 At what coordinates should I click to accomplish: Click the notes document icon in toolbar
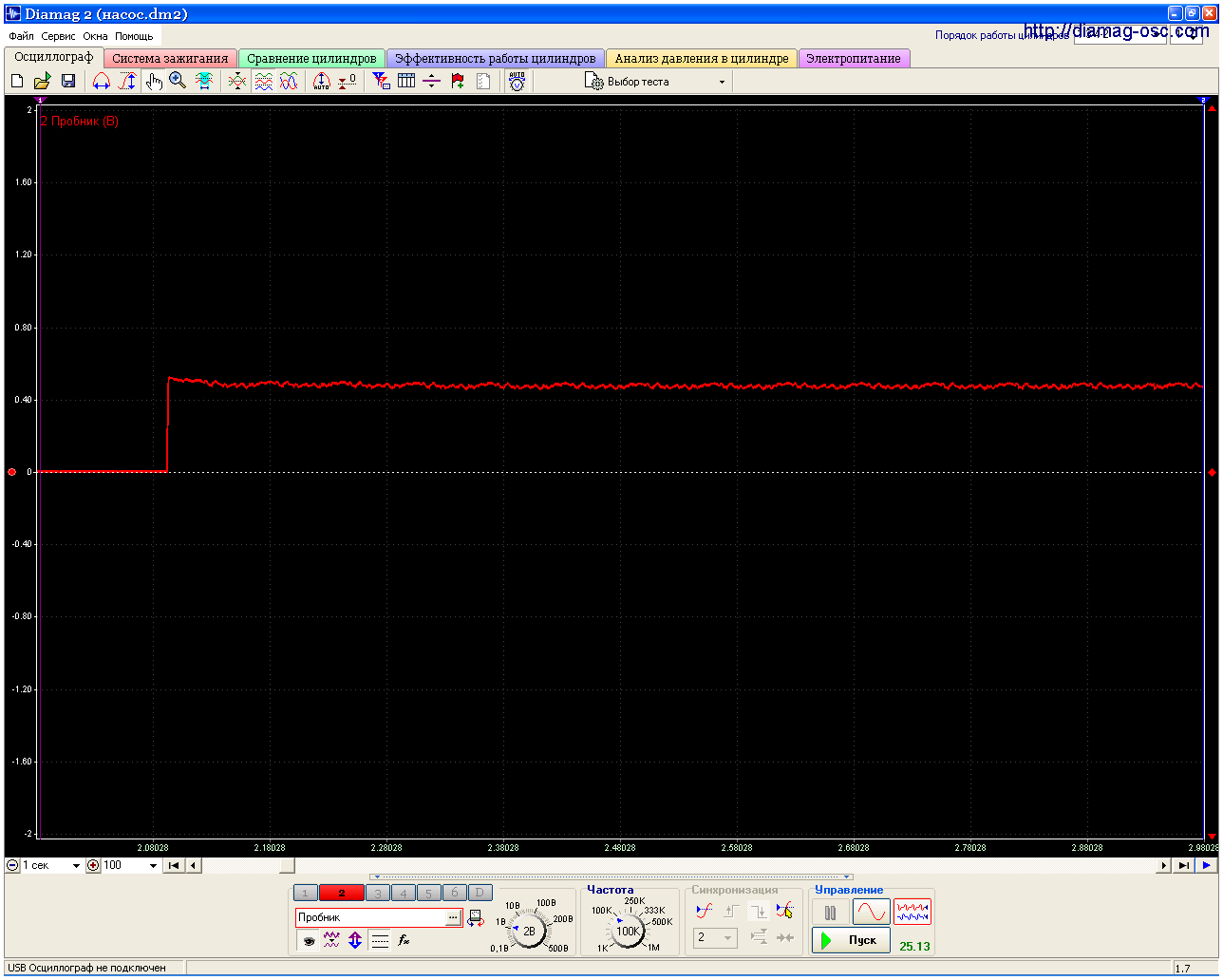coord(483,82)
